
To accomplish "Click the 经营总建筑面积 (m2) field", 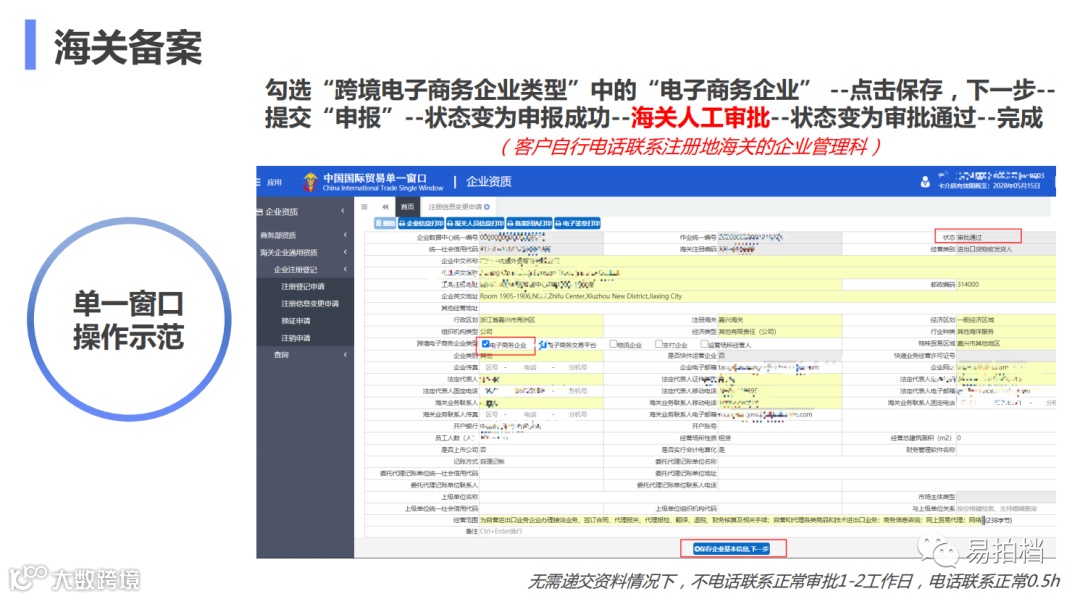I will pos(1006,438).
